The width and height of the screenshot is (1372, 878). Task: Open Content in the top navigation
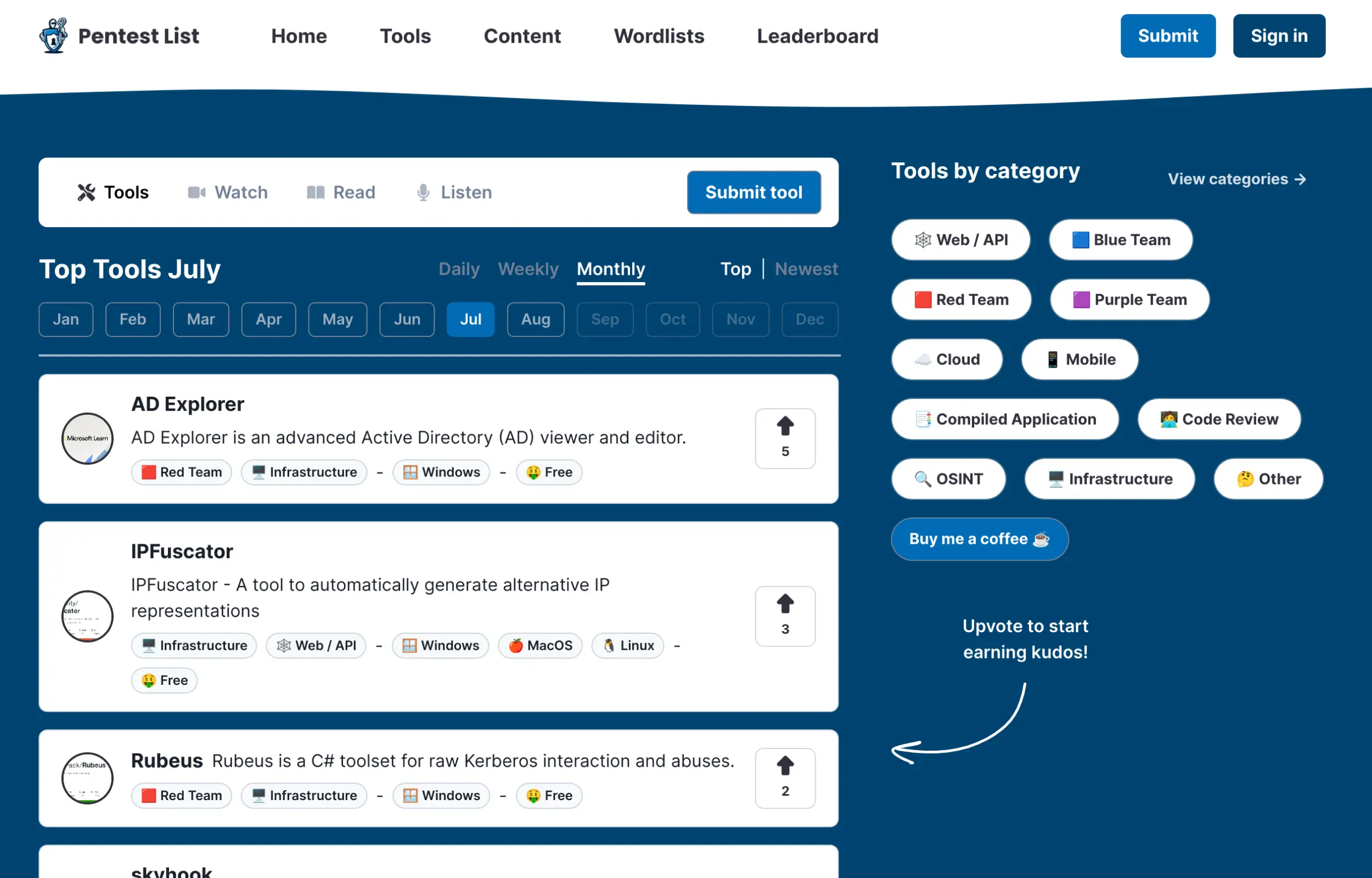522,36
